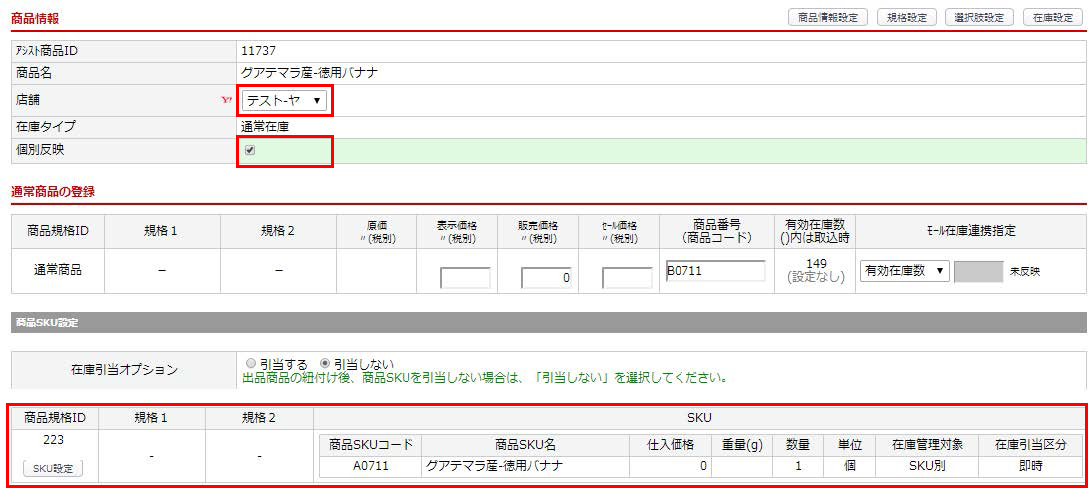Click the gray box beside 未反映
Image resolution: width=1092 pixels, height=496 pixels.
pos(978,272)
